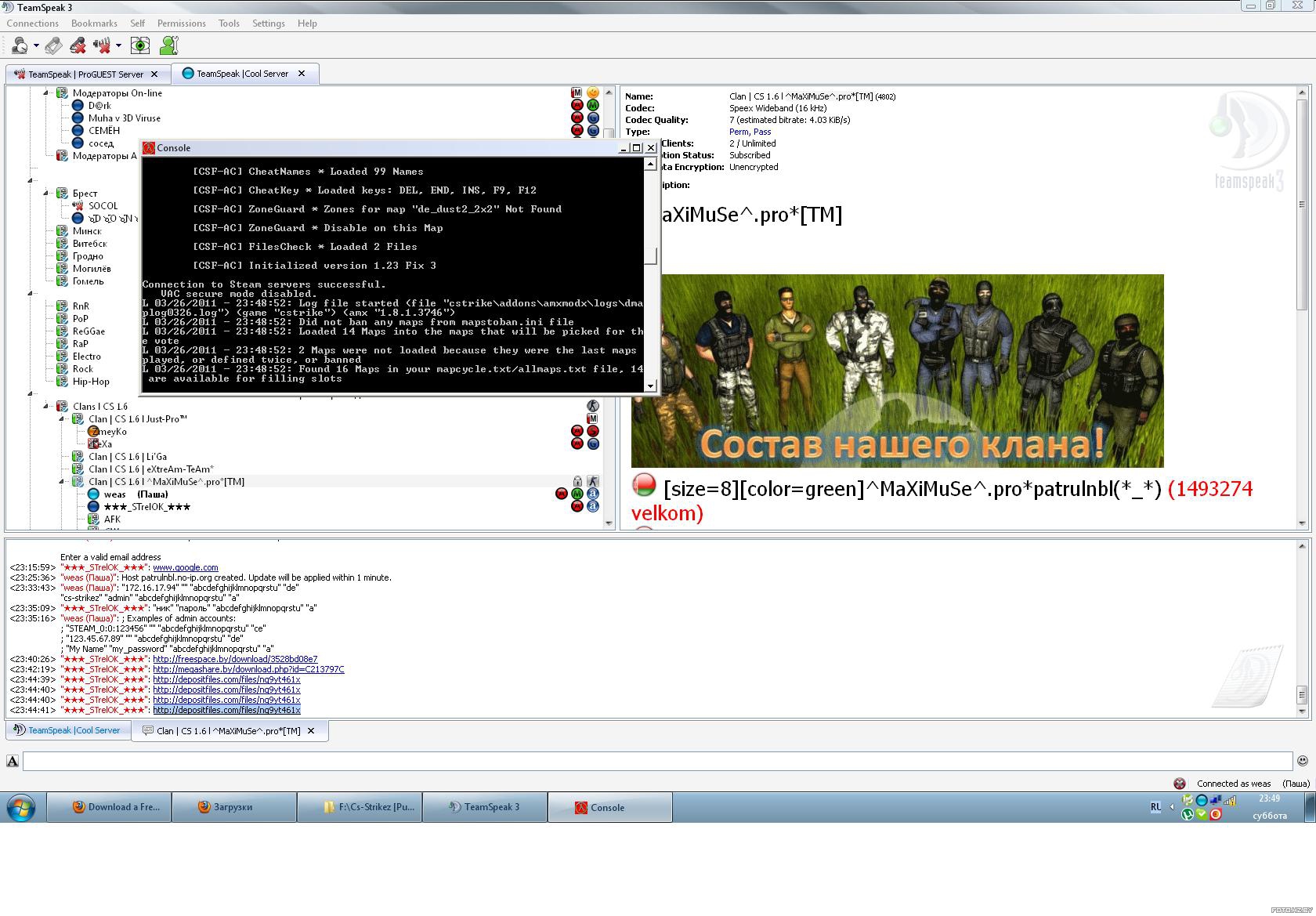The height and width of the screenshot is (916, 1316).
Task: Select the Clan | CS 1.6 | Li'Ga channel
Action: click(128, 457)
